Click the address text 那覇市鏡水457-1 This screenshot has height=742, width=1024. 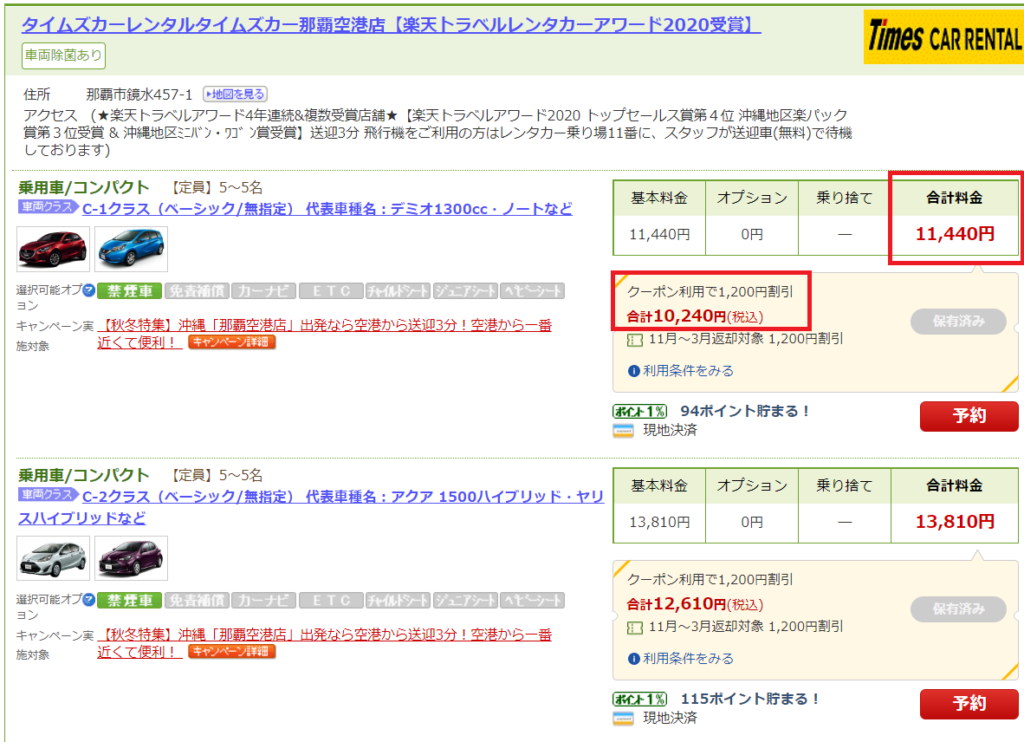140,95
